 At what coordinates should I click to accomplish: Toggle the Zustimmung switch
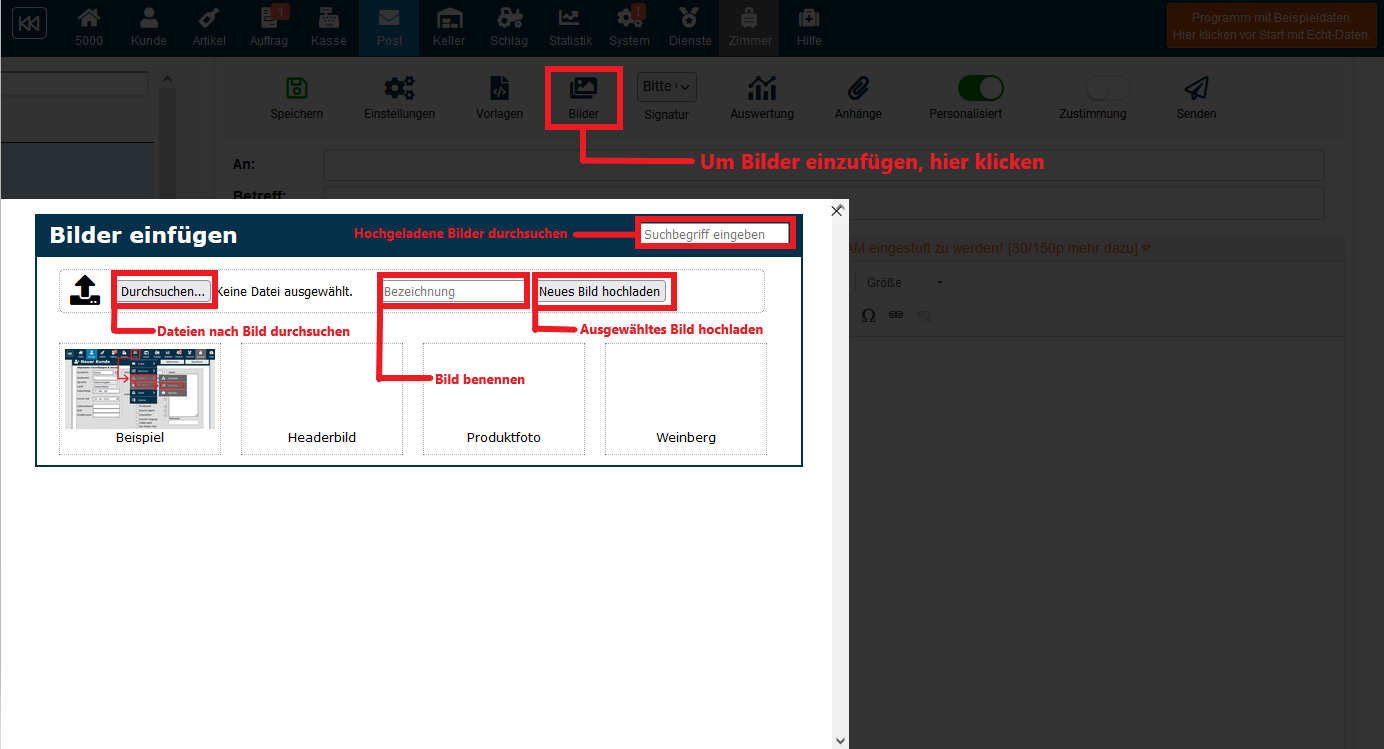pos(1107,88)
